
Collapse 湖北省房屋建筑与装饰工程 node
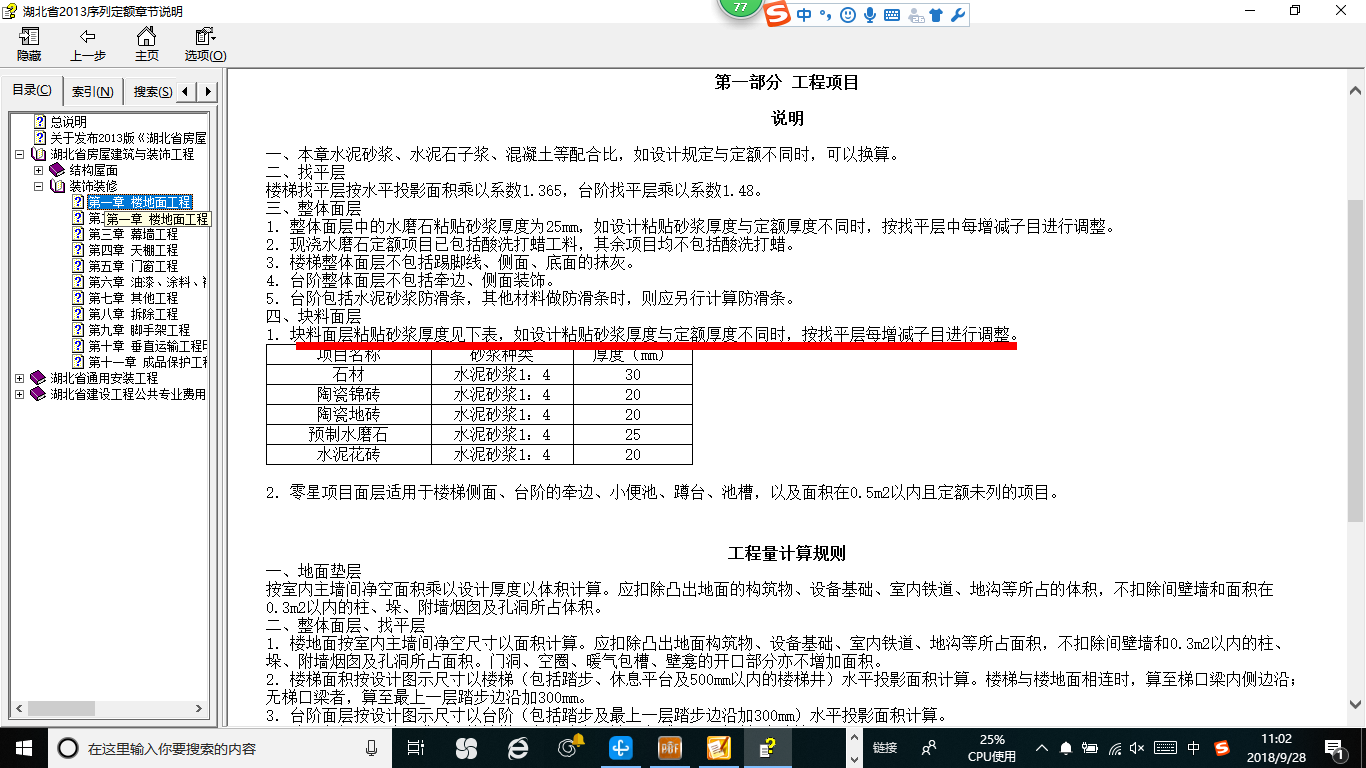[x=20, y=154]
